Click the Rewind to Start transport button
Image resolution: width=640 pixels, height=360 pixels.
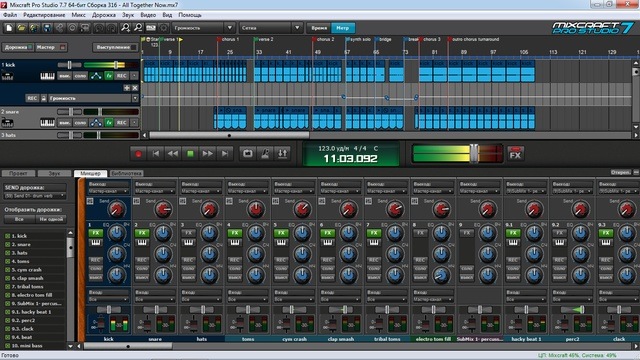(x=156, y=154)
